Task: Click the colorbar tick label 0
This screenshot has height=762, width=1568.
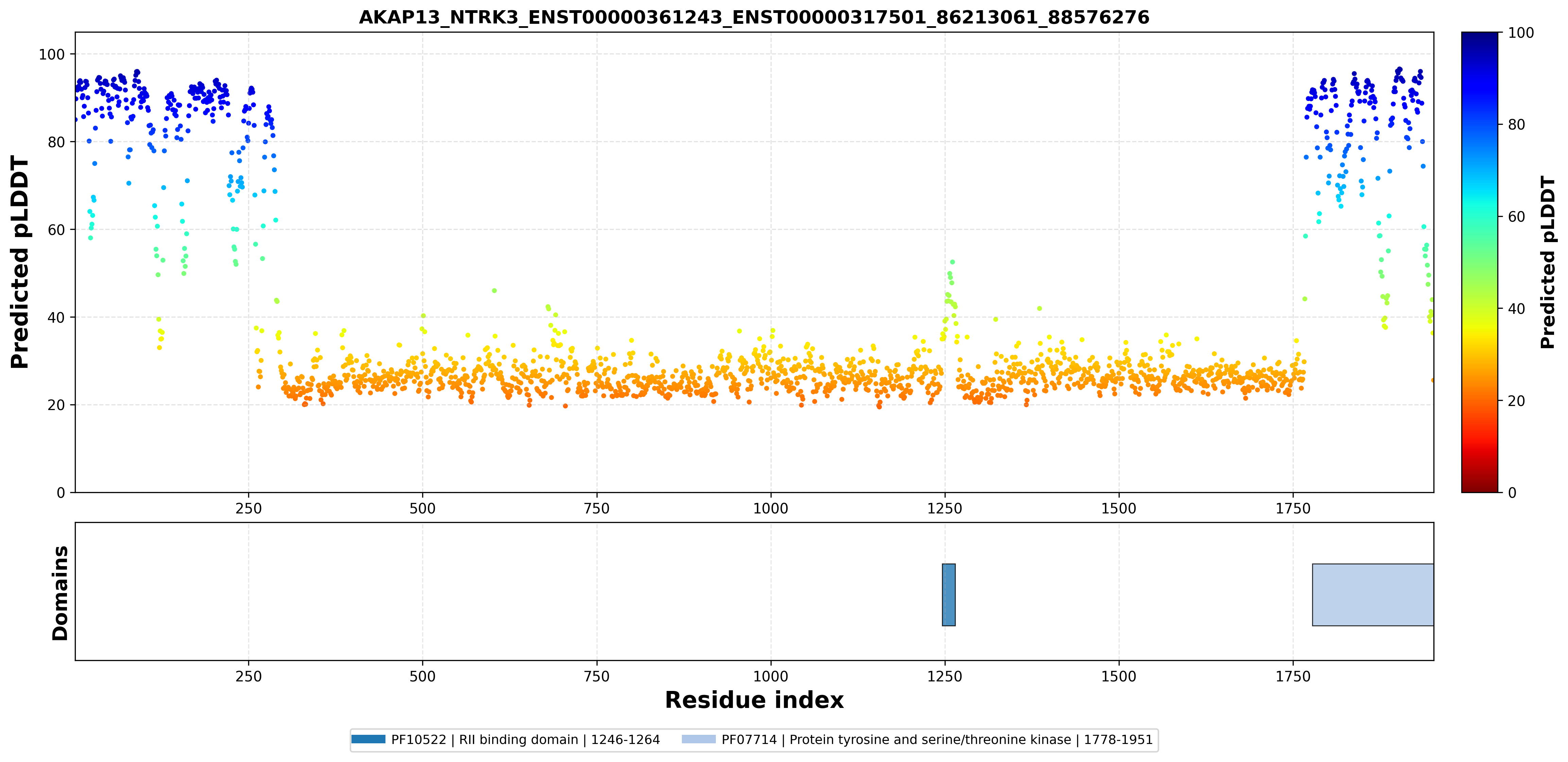Action: pyautogui.click(x=1512, y=493)
